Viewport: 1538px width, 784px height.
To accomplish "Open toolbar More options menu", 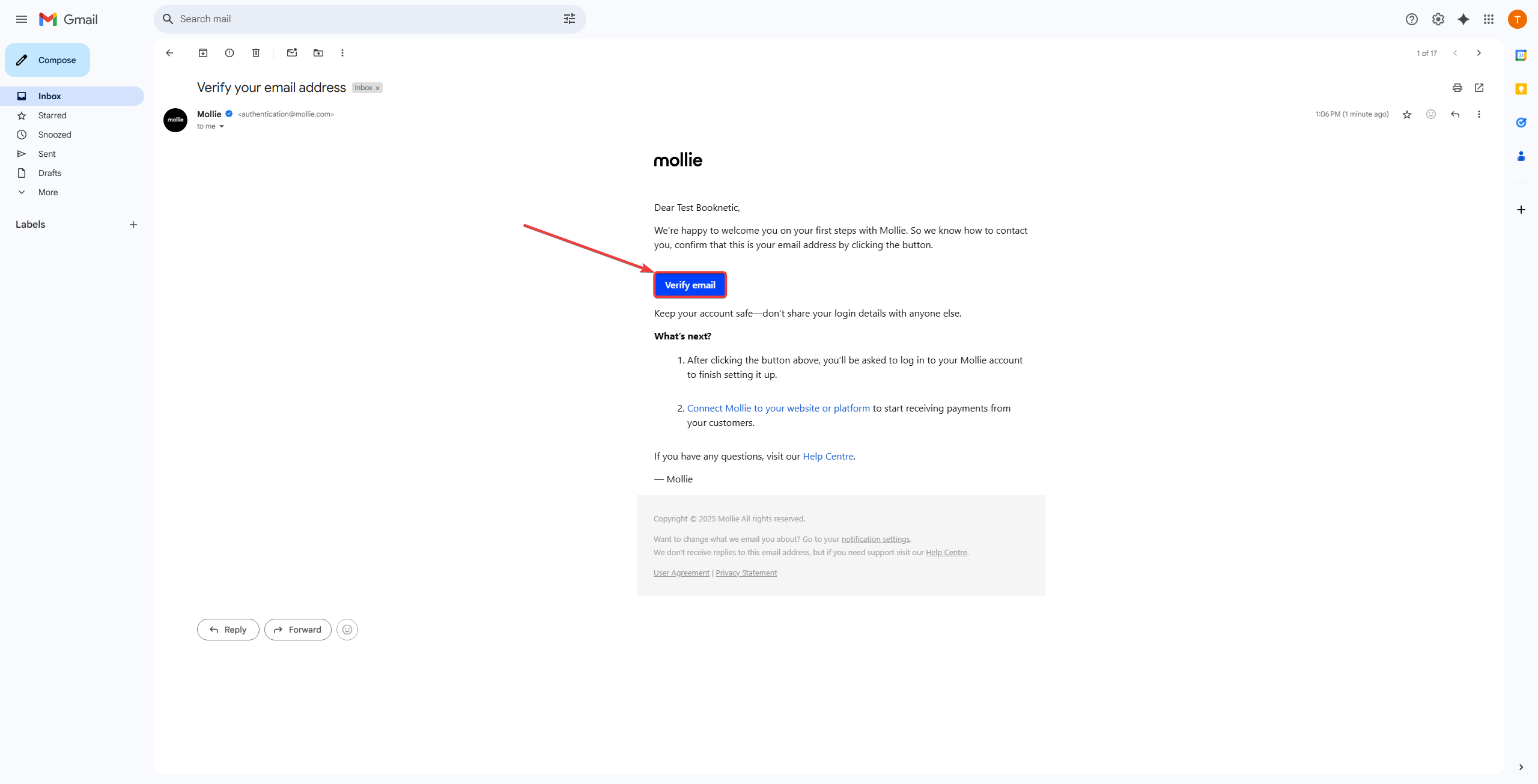I will click(x=342, y=53).
